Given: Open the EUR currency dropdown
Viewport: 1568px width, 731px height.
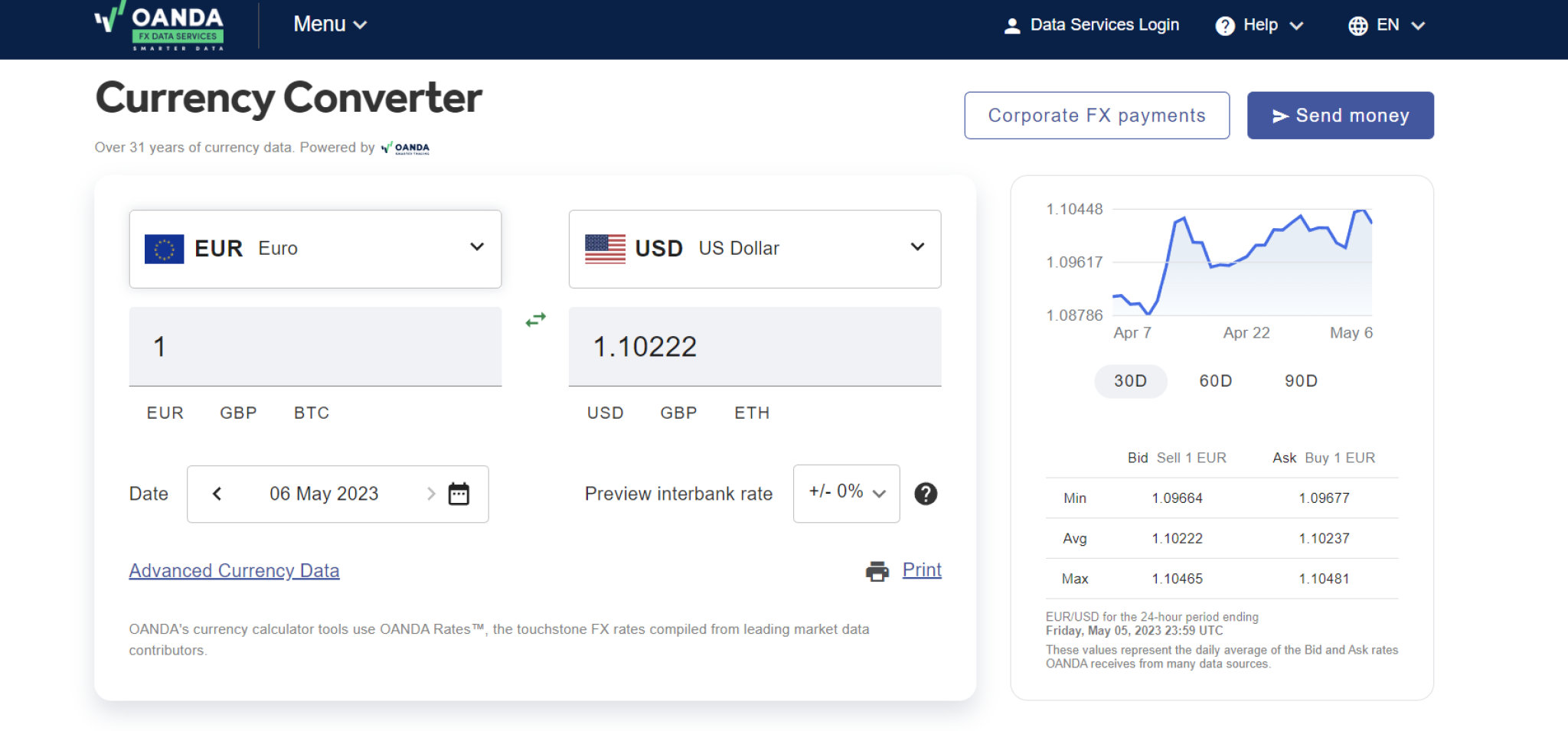Looking at the screenshot, I should pos(476,248).
